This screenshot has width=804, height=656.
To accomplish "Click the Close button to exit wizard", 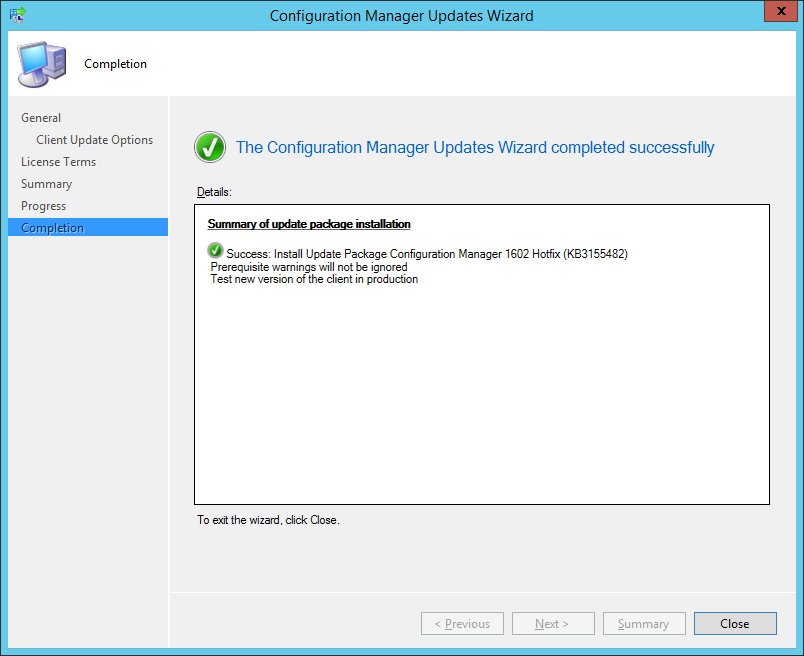I will [x=735, y=623].
